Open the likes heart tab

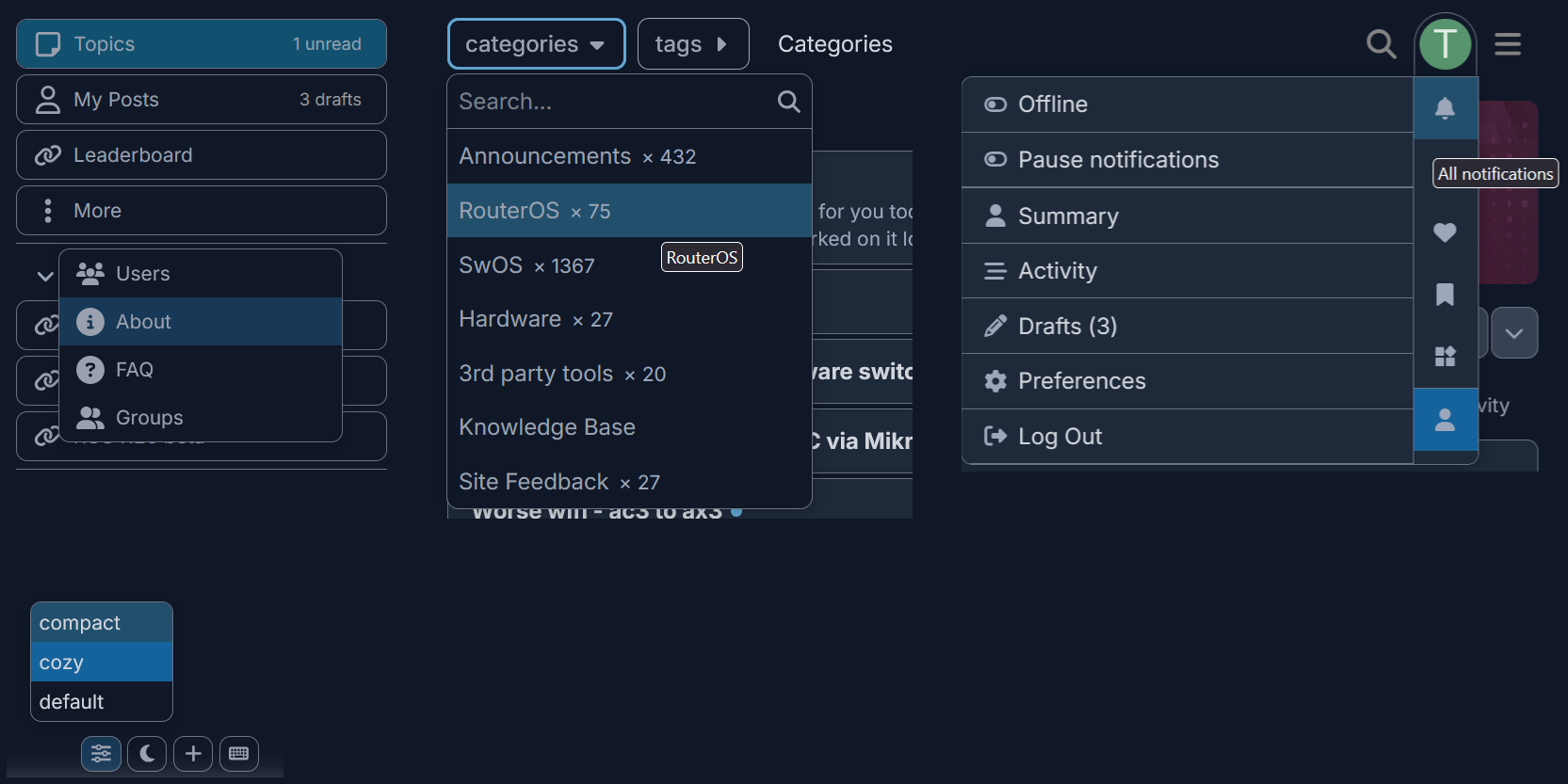1445,232
